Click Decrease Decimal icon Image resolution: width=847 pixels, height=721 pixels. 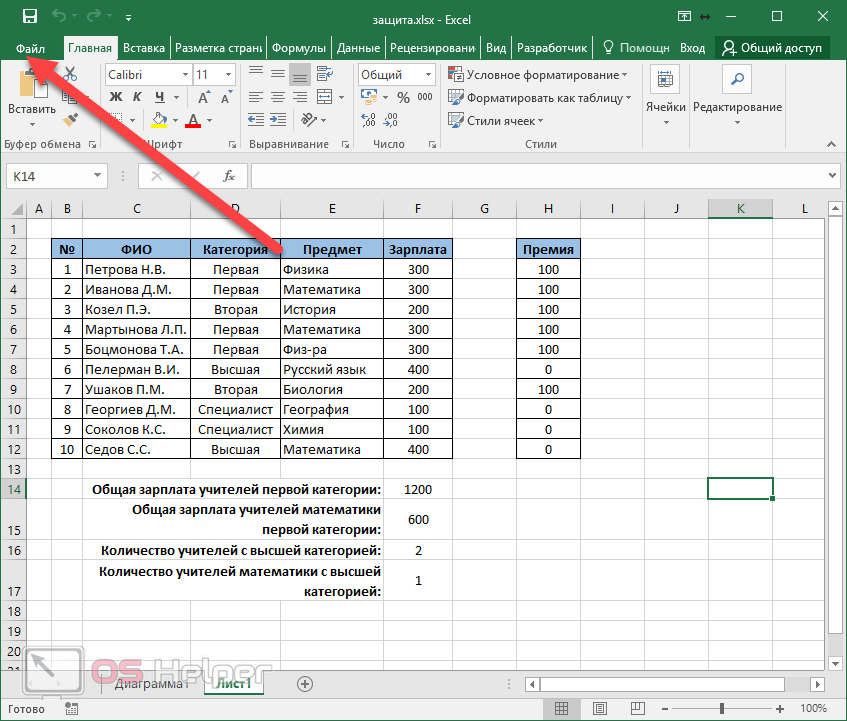point(391,120)
